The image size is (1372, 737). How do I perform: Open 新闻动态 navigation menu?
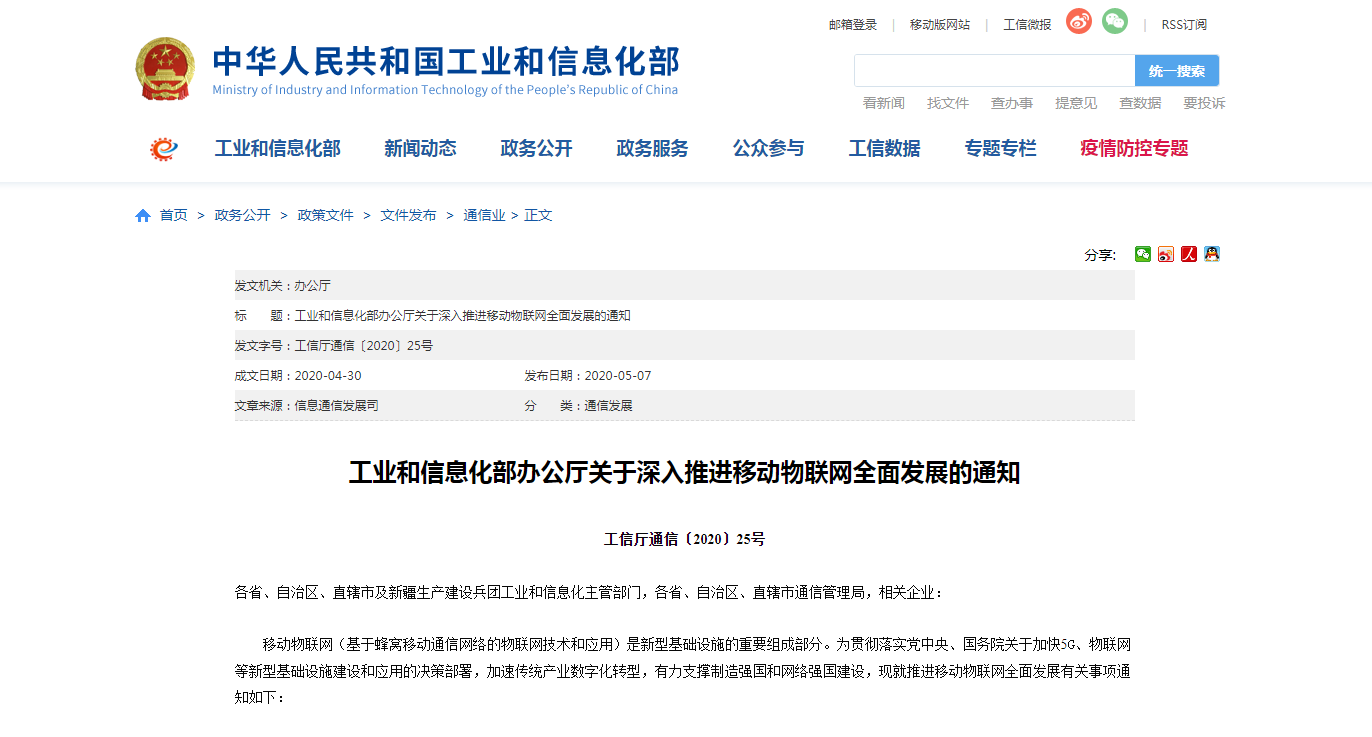click(x=420, y=149)
